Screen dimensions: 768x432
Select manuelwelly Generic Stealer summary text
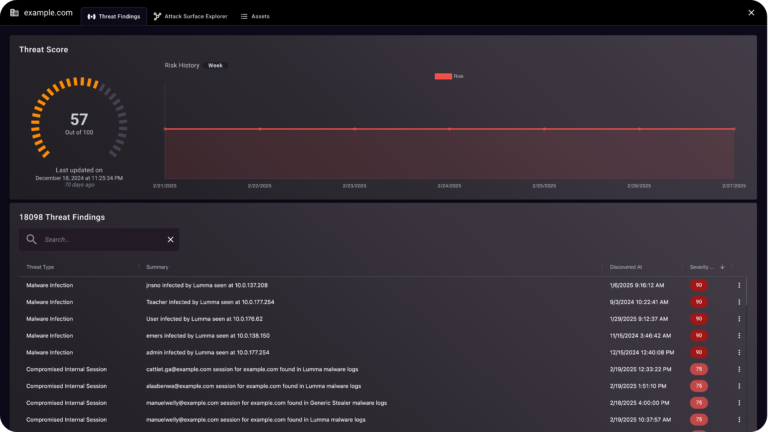266,403
